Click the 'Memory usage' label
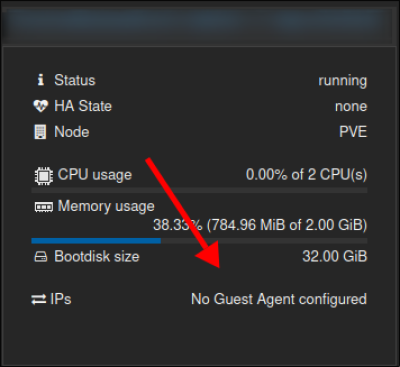The width and height of the screenshot is (400, 367). click(106, 206)
